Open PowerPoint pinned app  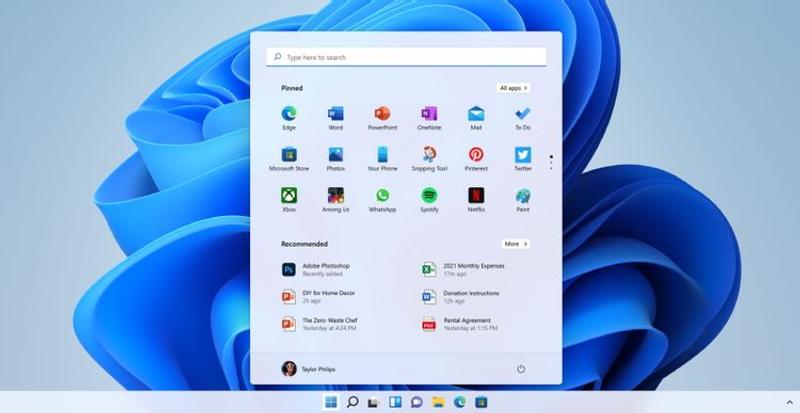pos(383,118)
